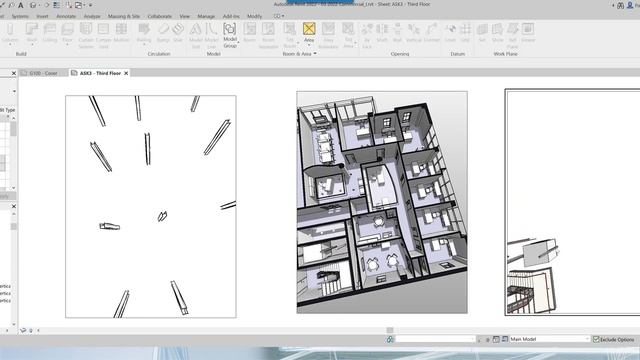Open the Area tool dropdown arrow
This screenshot has width=640, height=360.
(309, 45)
